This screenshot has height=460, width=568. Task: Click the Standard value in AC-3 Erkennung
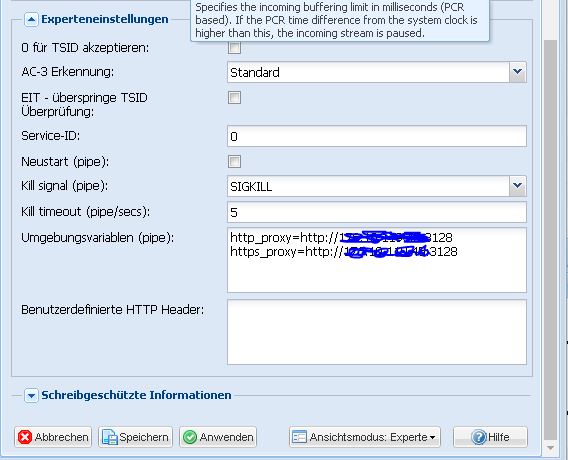coord(255,72)
